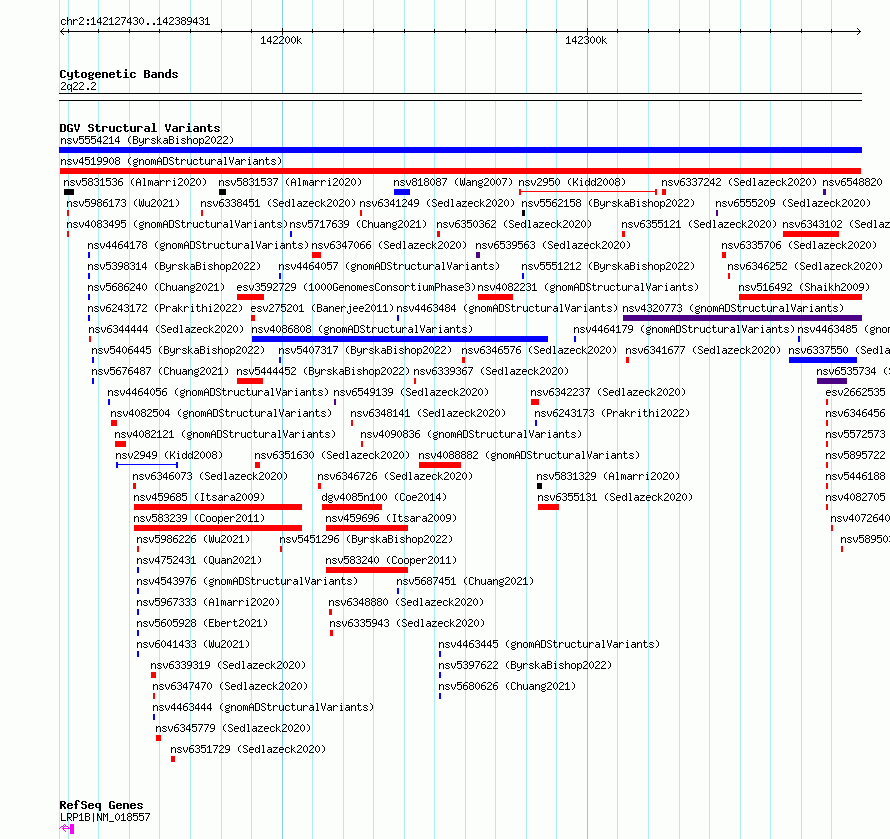Click the blue nsv5554214 variant bar
The height and width of the screenshot is (839, 890).
tap(460, 150)
